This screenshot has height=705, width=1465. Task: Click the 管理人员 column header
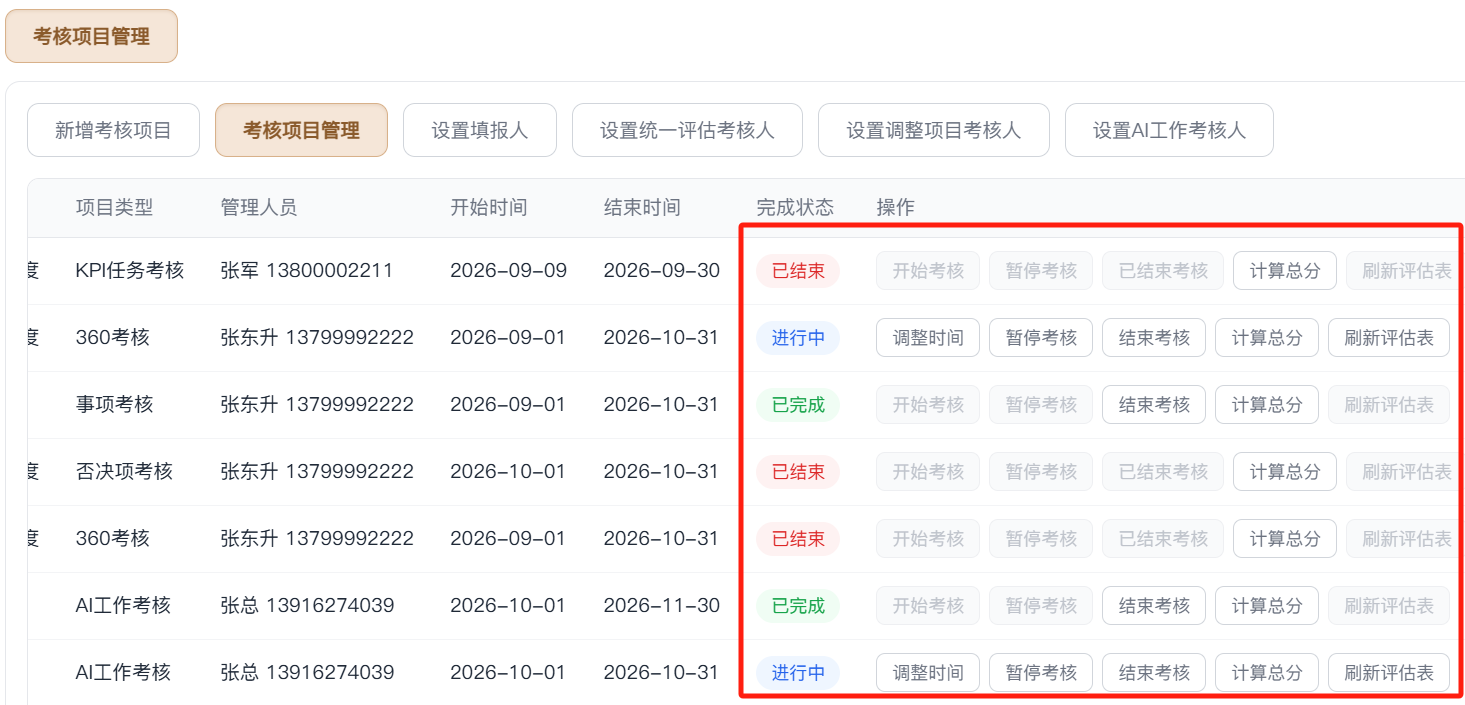click(258, 207)
